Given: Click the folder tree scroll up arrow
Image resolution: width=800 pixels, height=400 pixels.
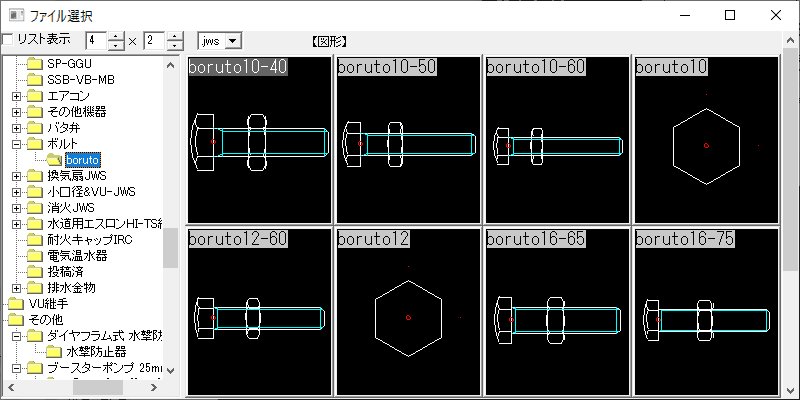Looking at the screenshot, I should pos(171,65).
